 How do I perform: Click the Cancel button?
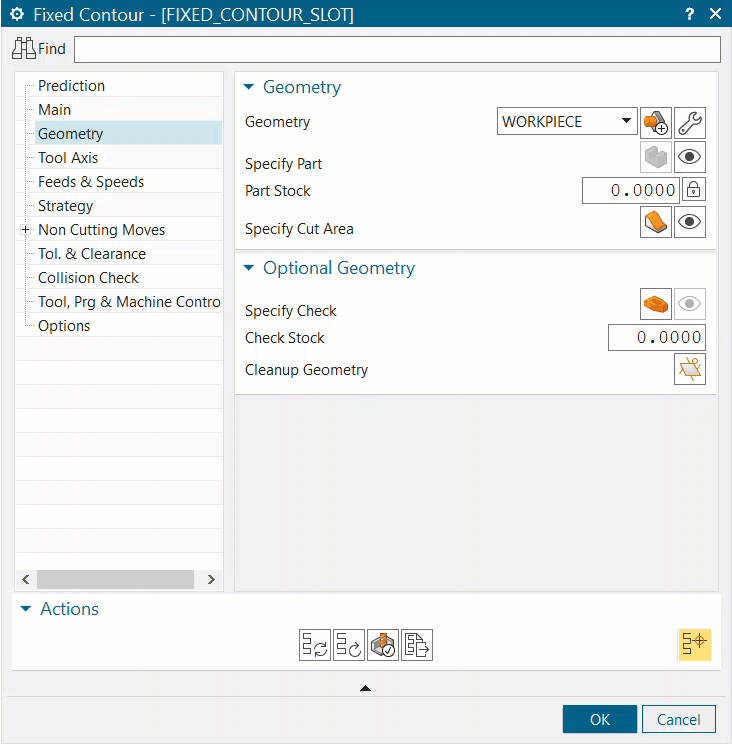678,719
